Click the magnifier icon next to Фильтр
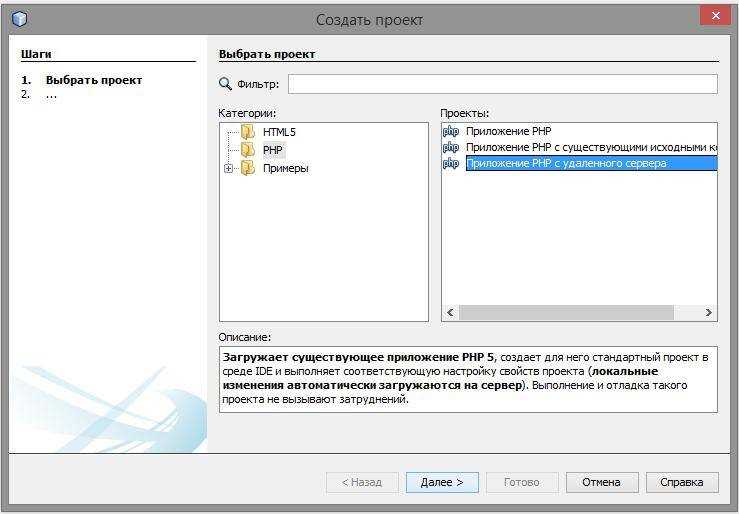 pos(225,84)
